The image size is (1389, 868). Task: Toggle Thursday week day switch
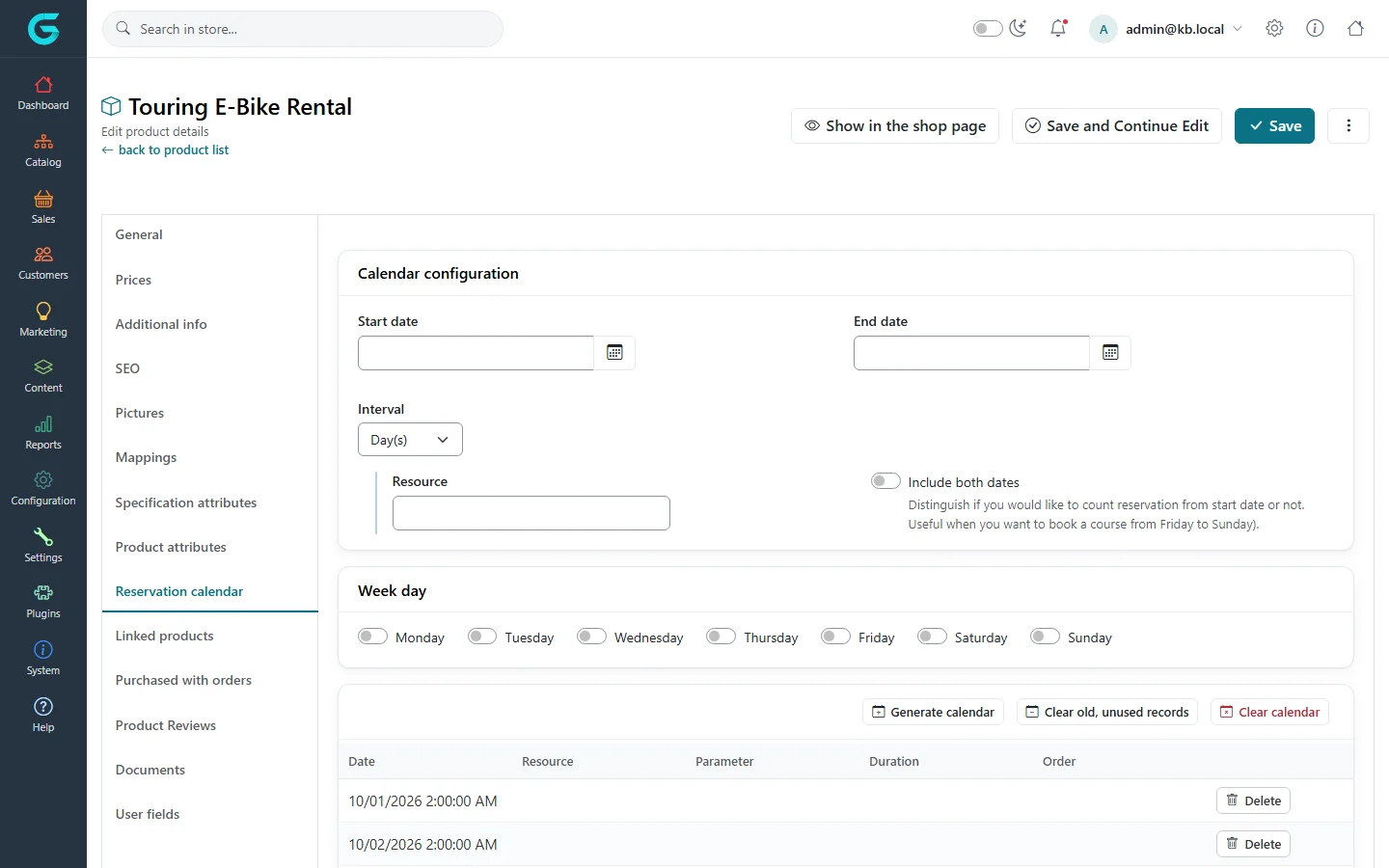click(721, 637)
